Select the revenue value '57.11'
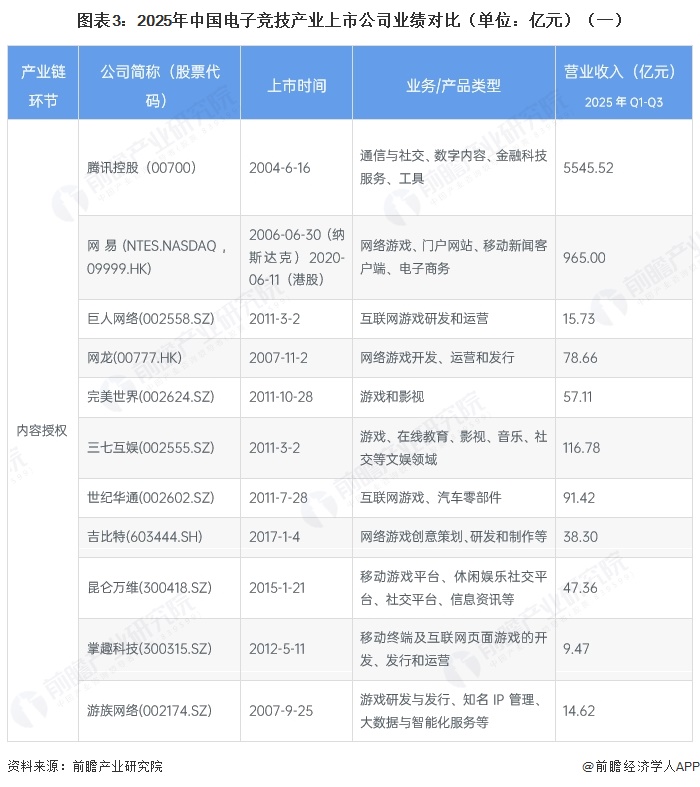The width and height of the screenshot is (700, 787). point(578,397)
